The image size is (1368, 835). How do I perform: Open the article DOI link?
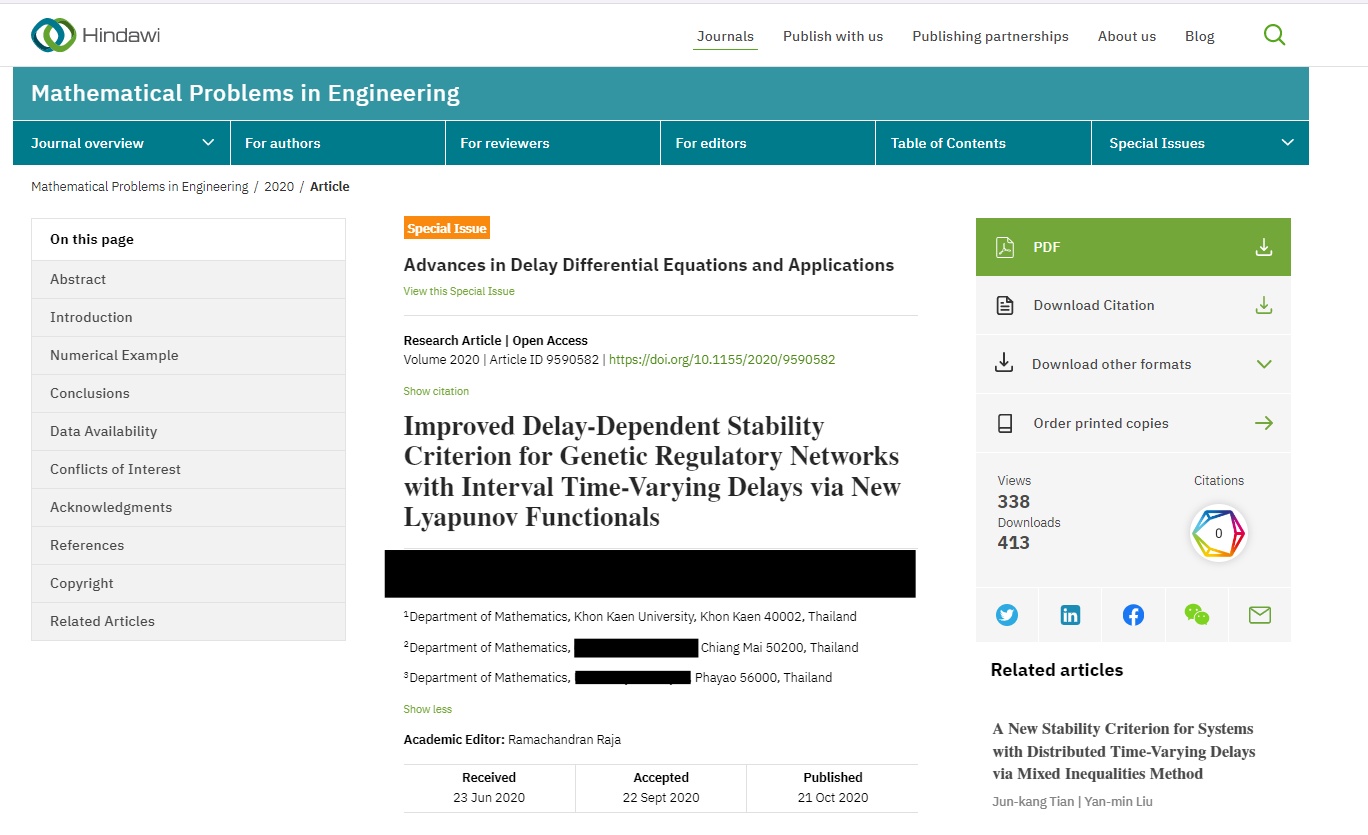coord(721,360)
